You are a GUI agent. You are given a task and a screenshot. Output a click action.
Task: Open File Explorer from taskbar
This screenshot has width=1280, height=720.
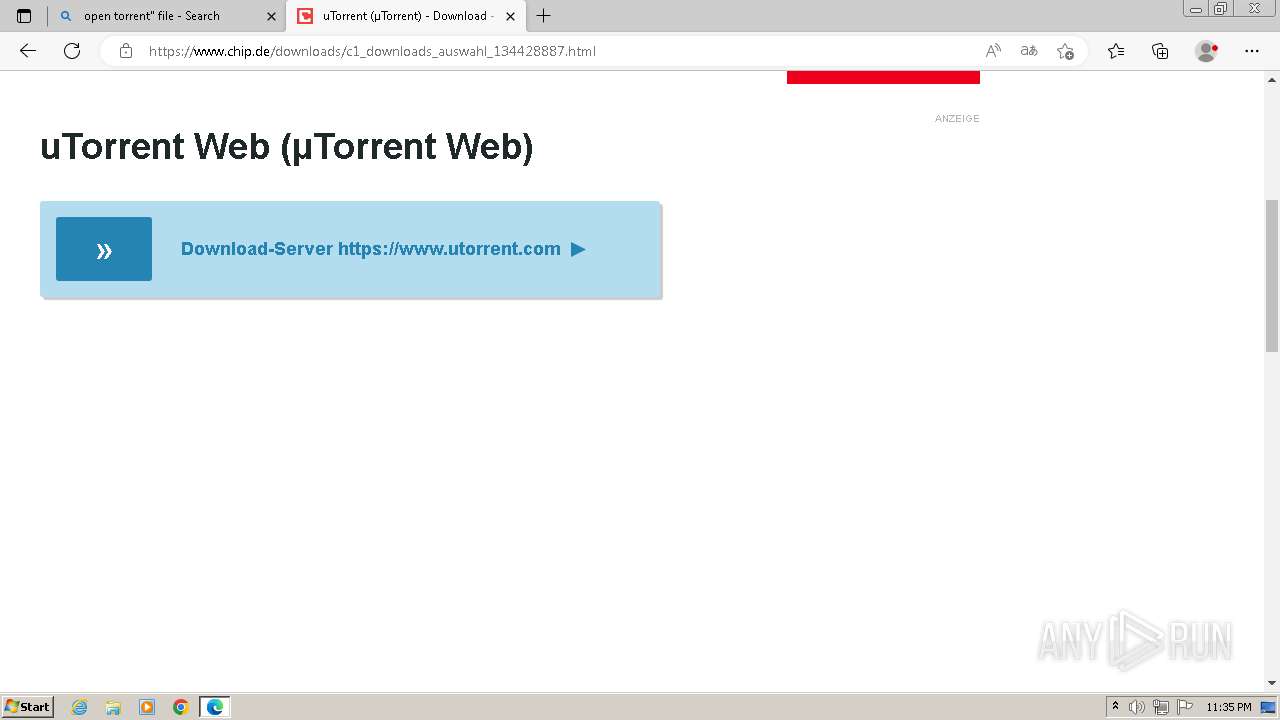point(113,707)
